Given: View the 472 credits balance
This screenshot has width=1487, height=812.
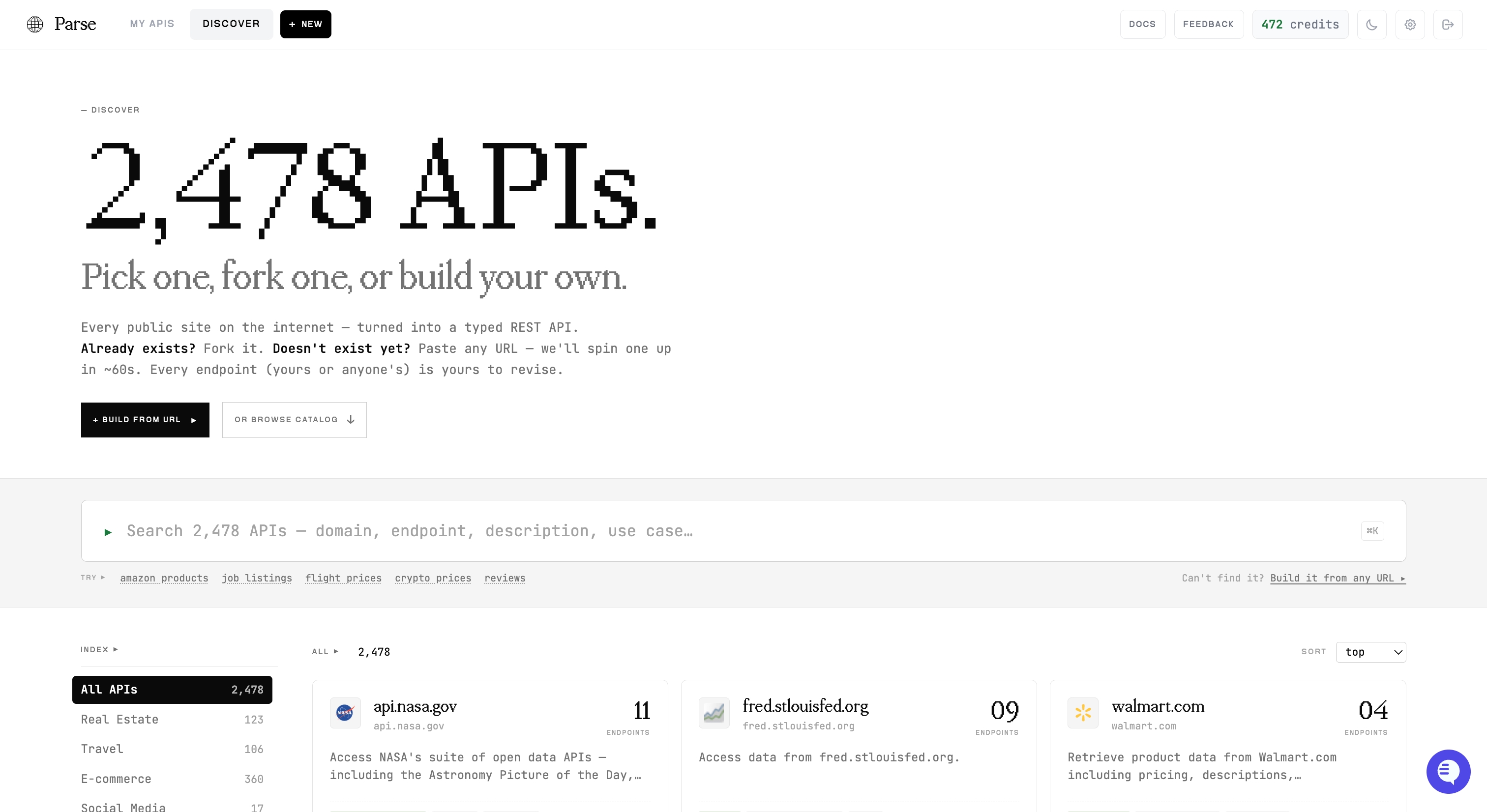Looking at the screenshot, I should pos(1300,24).
